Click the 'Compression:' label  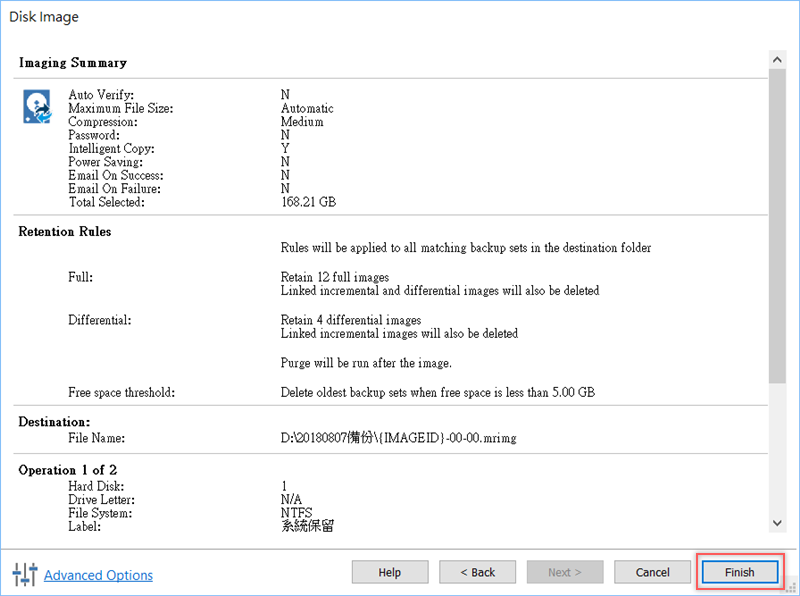point(103,121)
